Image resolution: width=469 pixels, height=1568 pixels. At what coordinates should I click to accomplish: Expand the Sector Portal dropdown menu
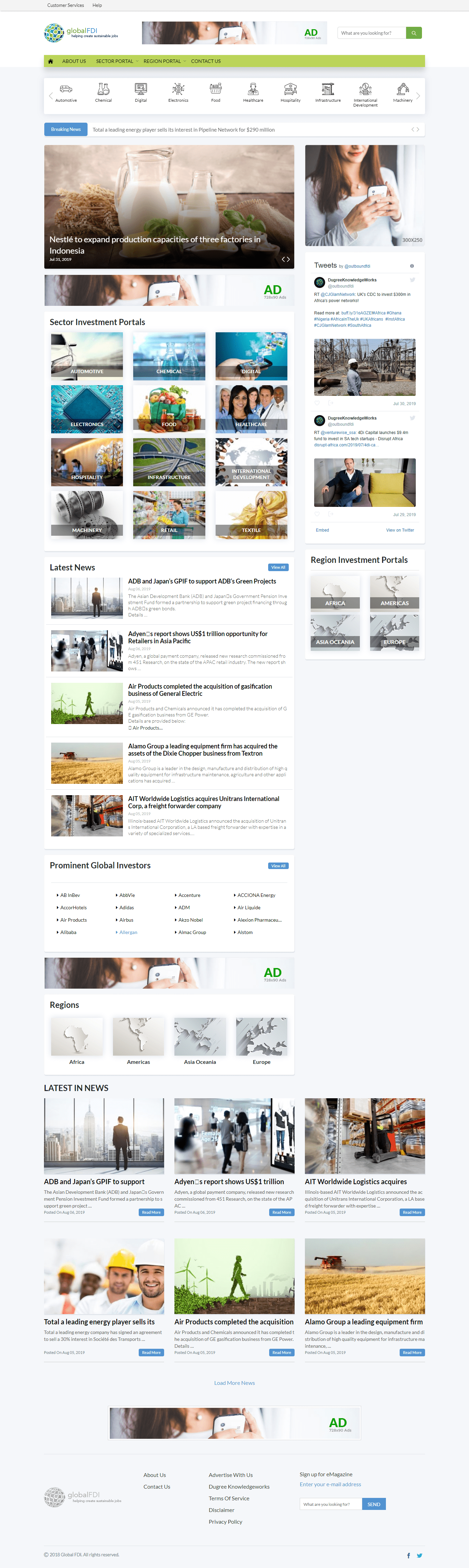(117, 61)
